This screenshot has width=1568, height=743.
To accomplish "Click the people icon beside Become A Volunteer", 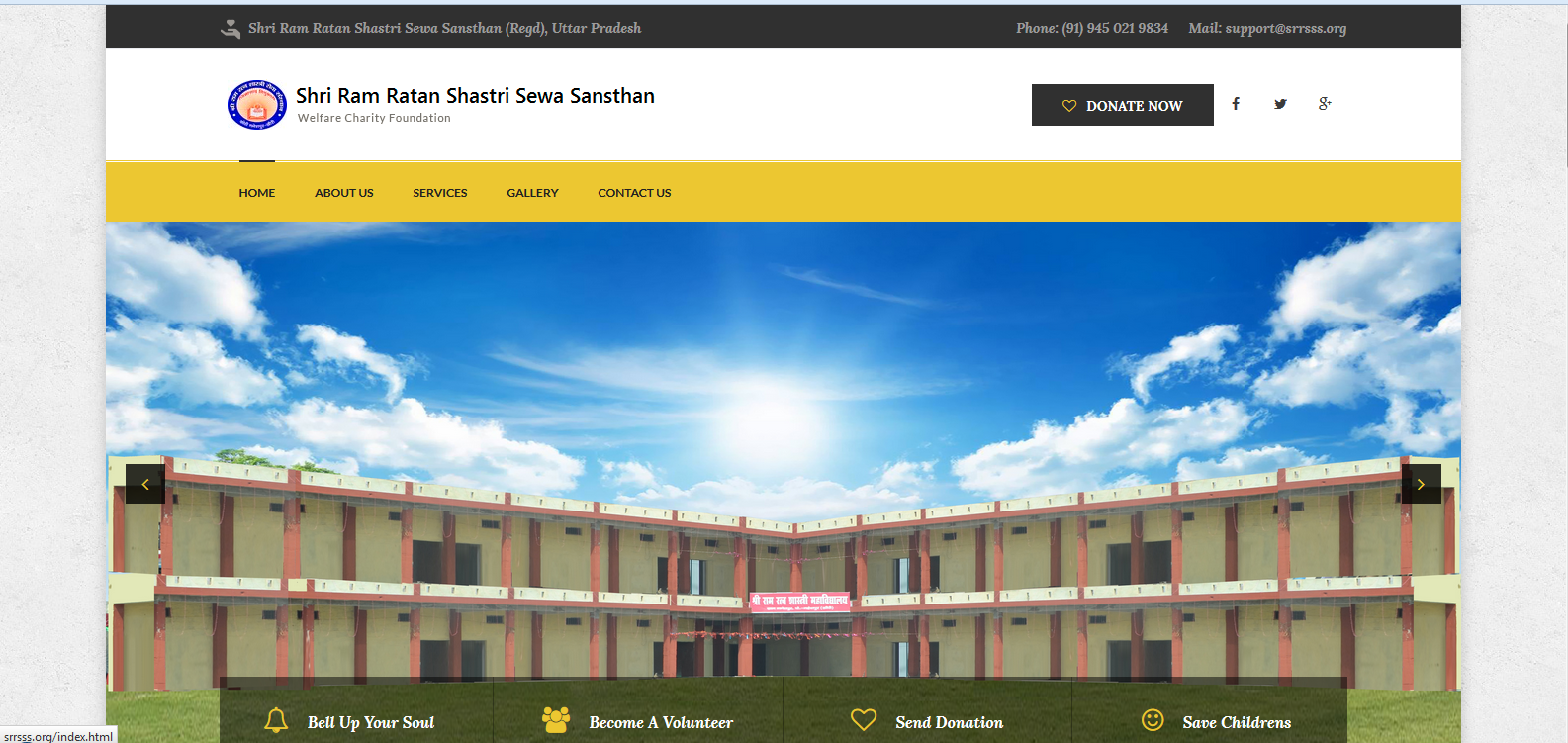I will [556, 720].
